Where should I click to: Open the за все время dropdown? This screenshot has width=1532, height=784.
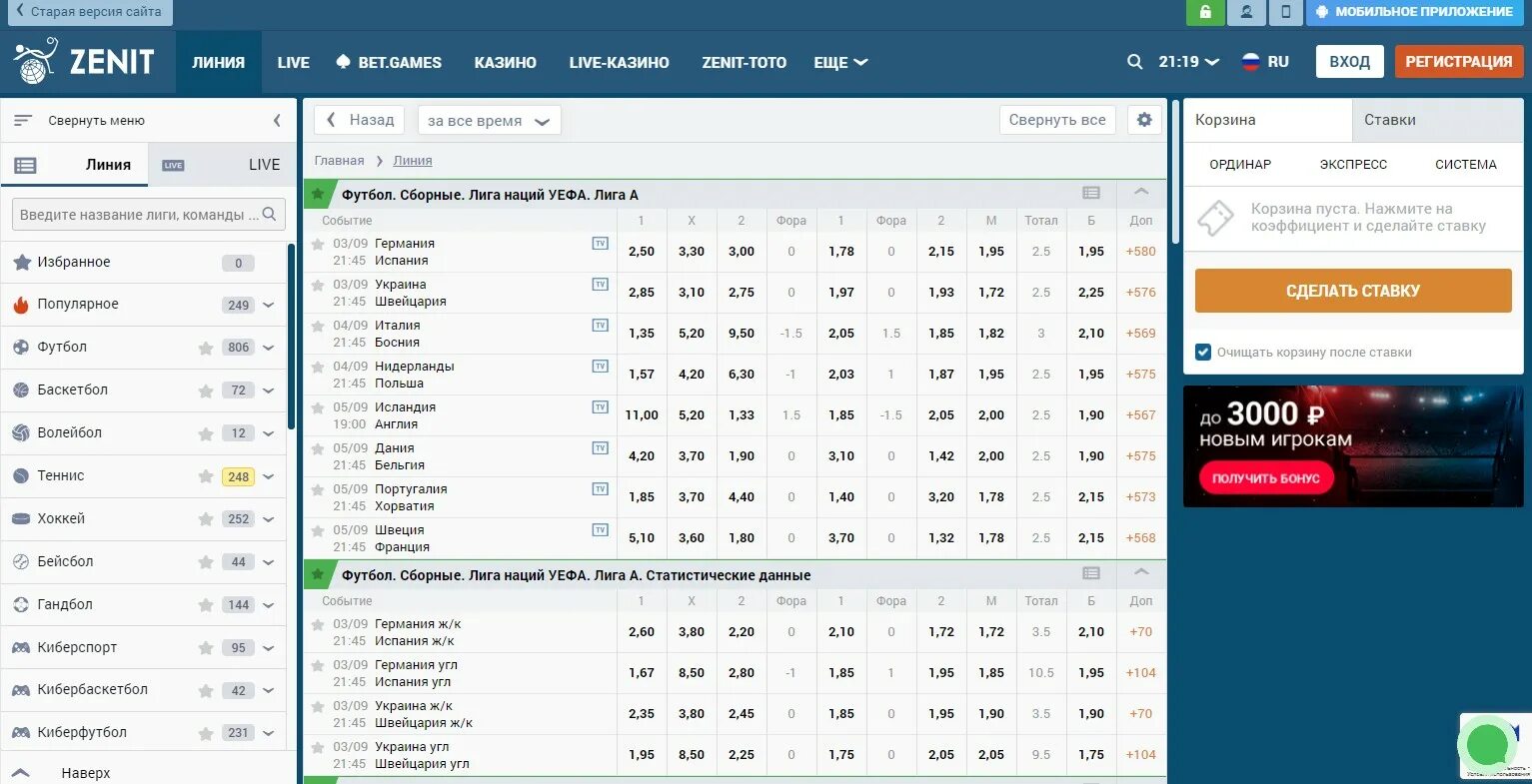coord(489,120)
